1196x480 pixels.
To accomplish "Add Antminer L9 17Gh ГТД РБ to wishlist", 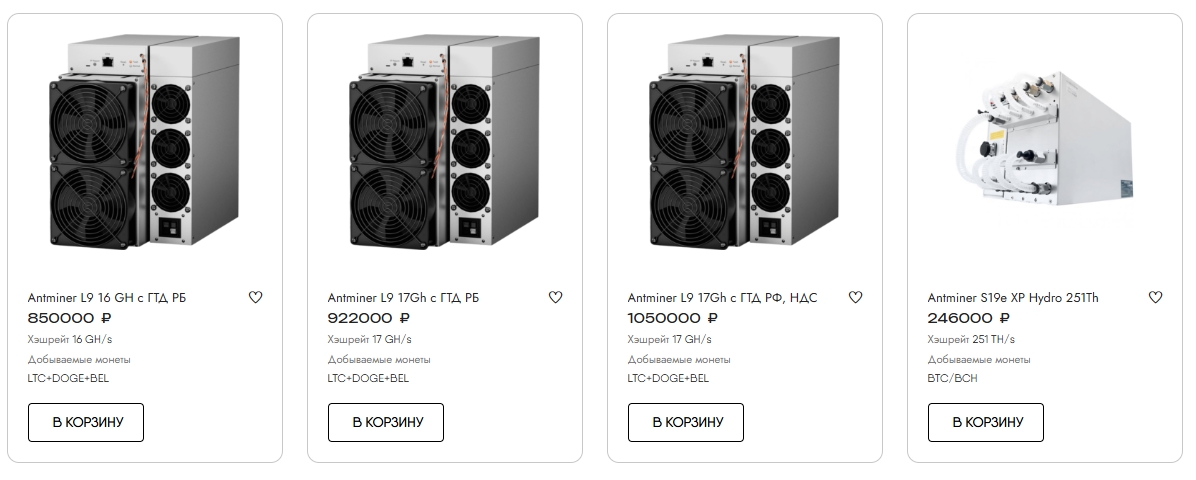I will (x=555, y=297).
